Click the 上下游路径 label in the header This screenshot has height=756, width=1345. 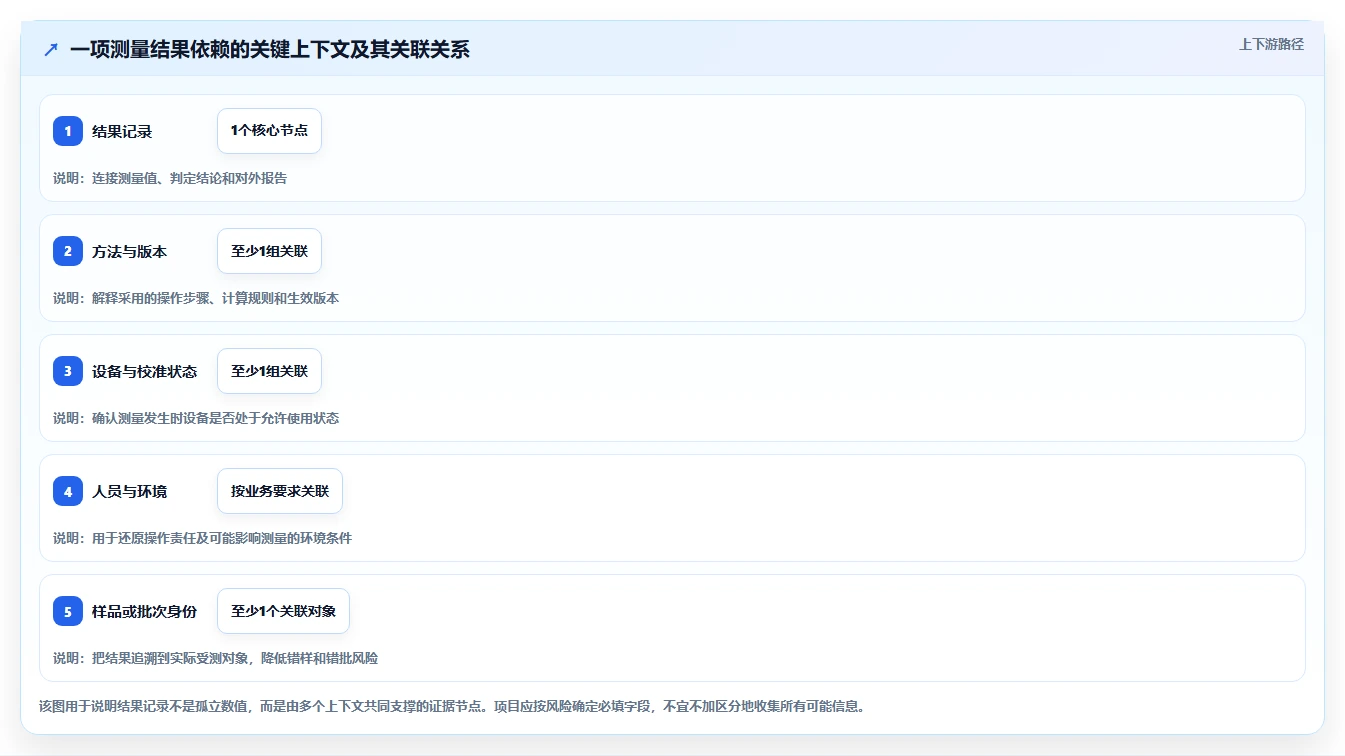(x=1271, y=44)
